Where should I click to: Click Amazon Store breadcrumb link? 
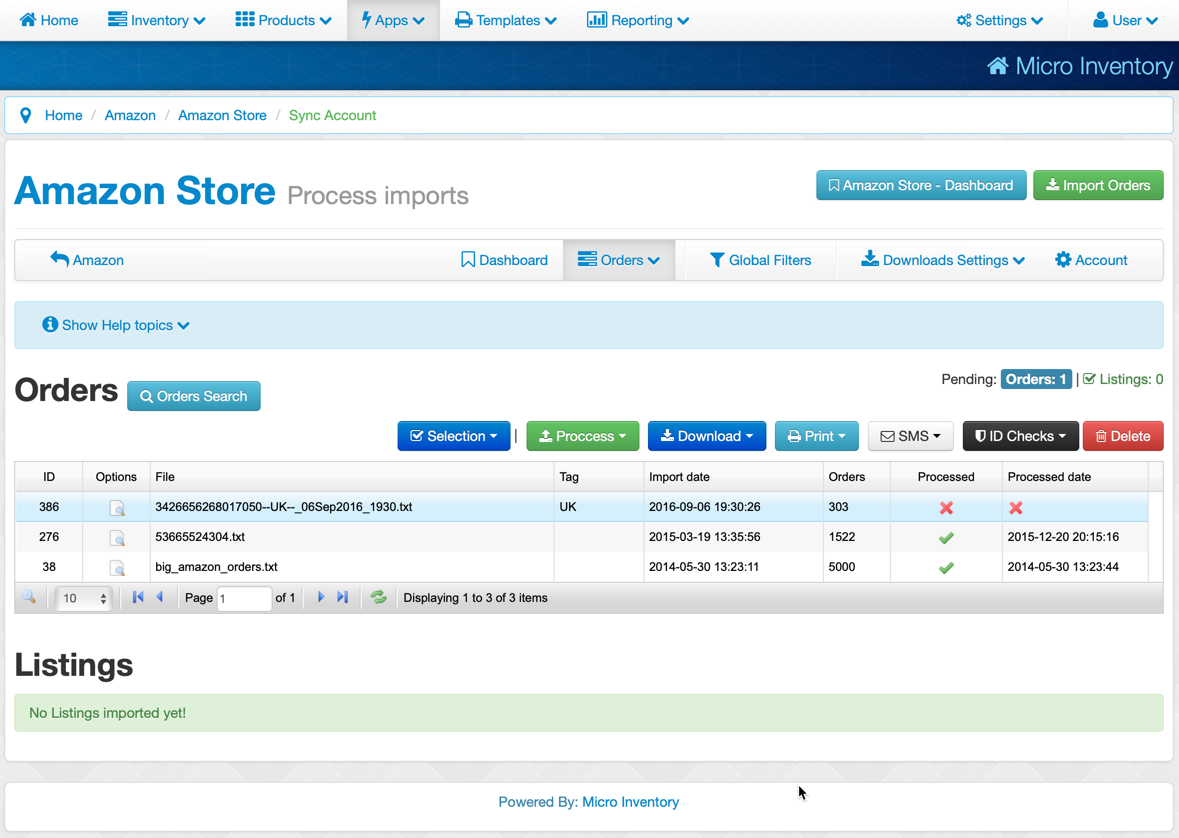coord(223,116)
